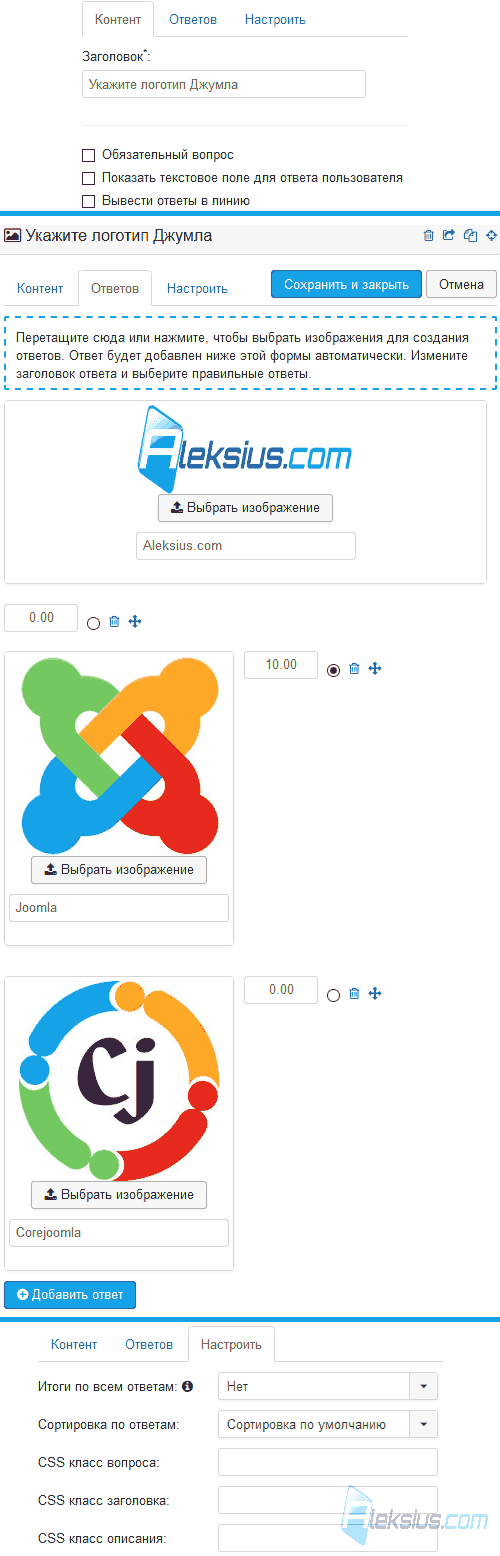Toggle Вывести ответы в линию checkbox
Screen dimensions: 500x1556
[x=88, y=201]
